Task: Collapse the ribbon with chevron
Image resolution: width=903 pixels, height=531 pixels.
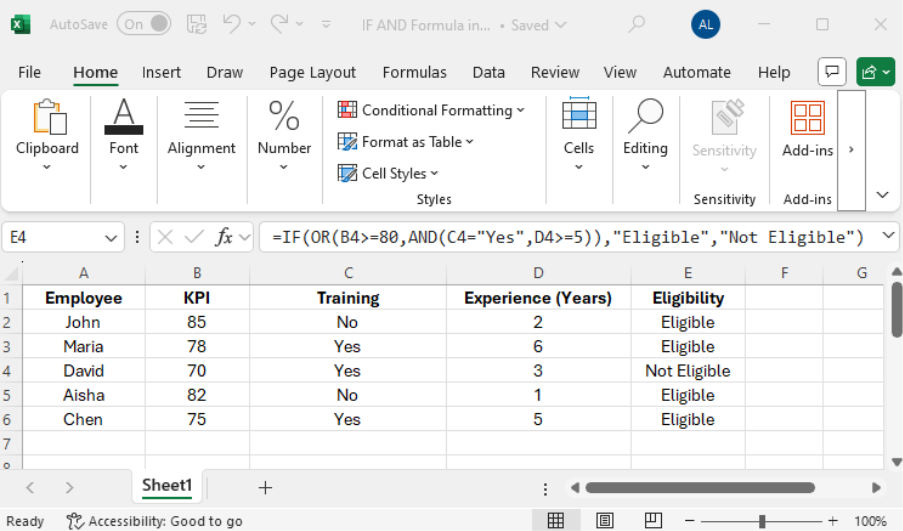Action: click(x=882, y=195)
